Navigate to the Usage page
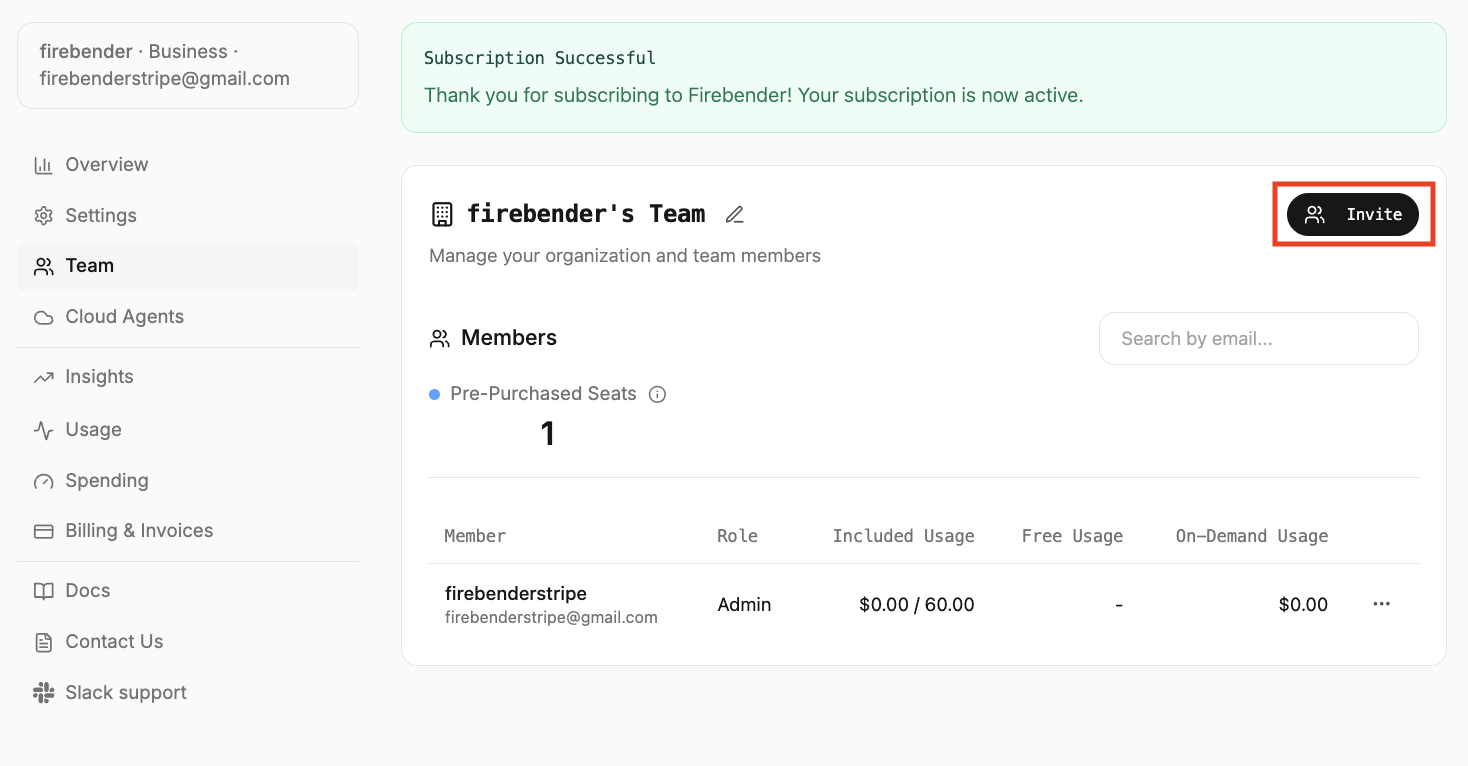The width and height of the screenshot is (1468, 766). (93, 430)
